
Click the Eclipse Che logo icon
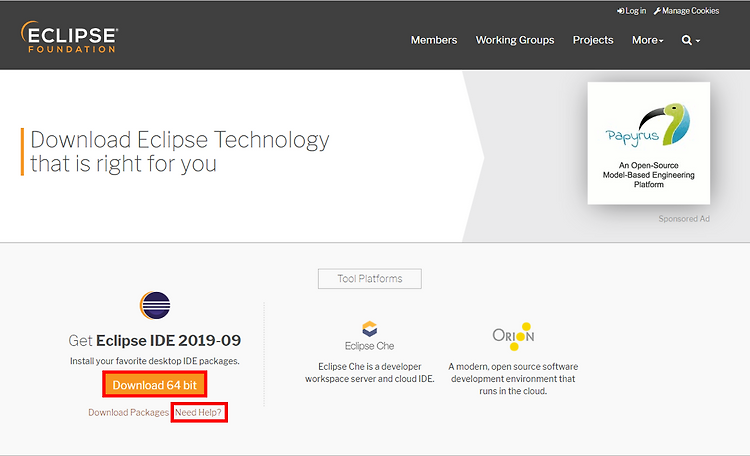click(x=370, y=329)
